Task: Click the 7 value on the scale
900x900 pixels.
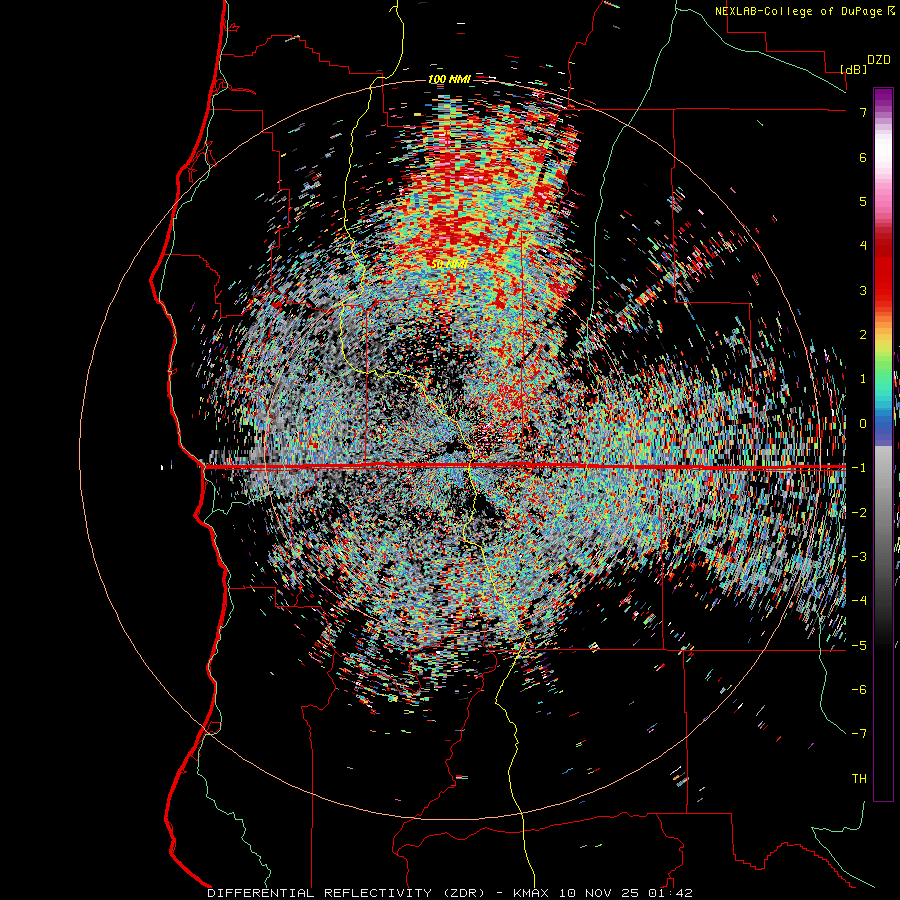Action: click(x=863, y=112)
